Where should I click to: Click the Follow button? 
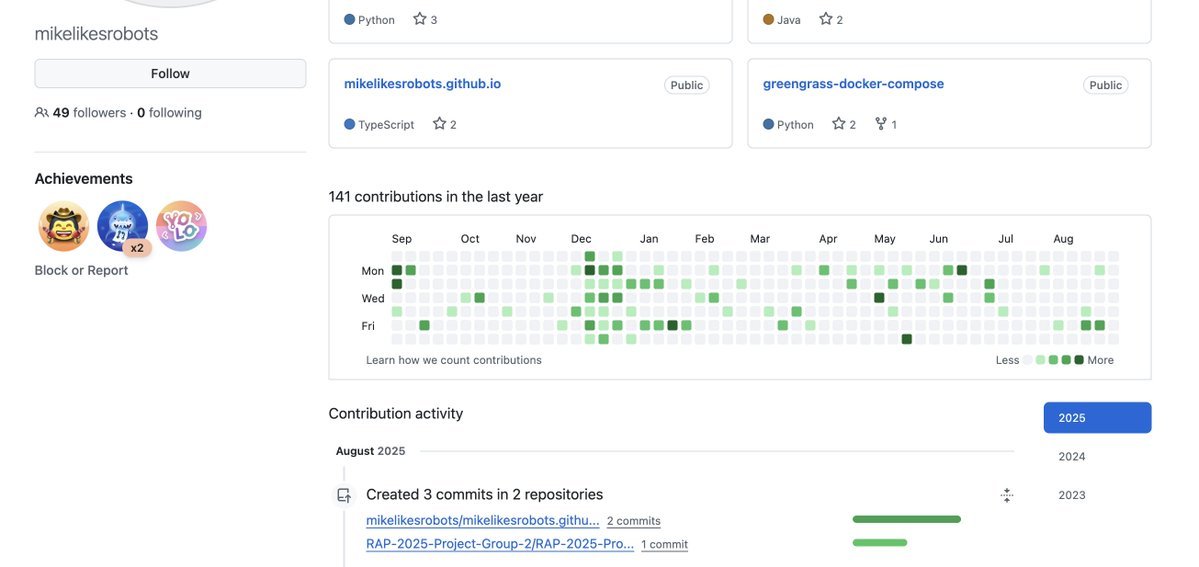[170, 73]
